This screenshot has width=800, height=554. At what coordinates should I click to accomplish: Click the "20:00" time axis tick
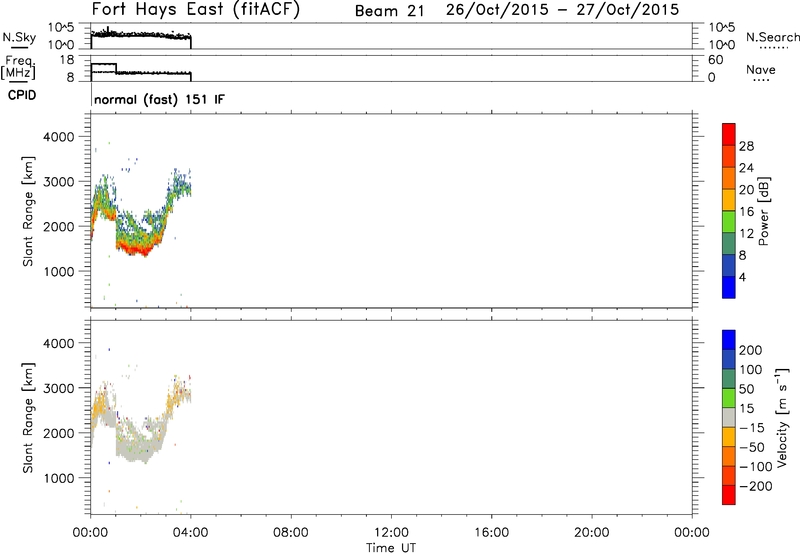591,533
